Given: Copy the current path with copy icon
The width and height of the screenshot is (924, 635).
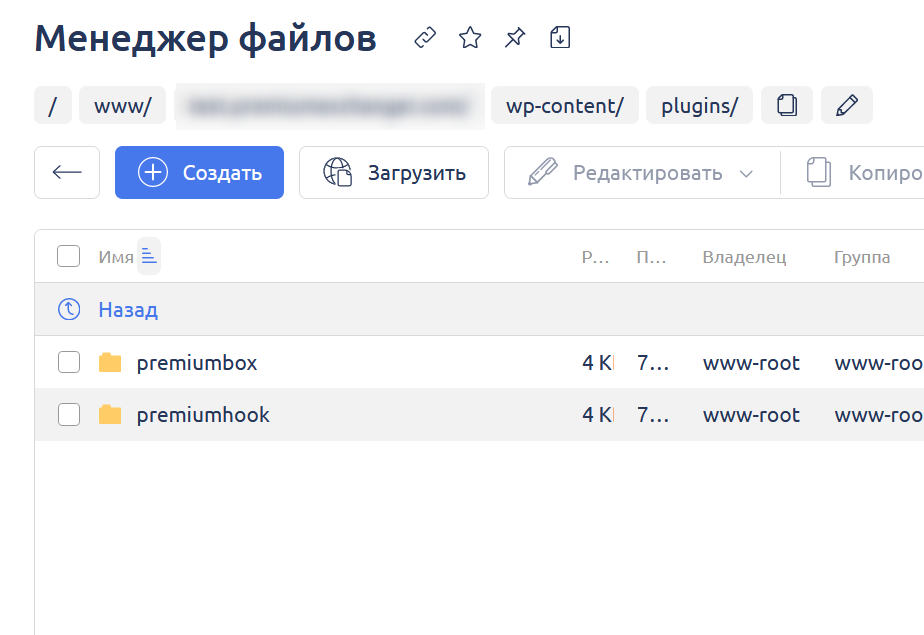Looking at the screenshot, I should coord(787,106).
